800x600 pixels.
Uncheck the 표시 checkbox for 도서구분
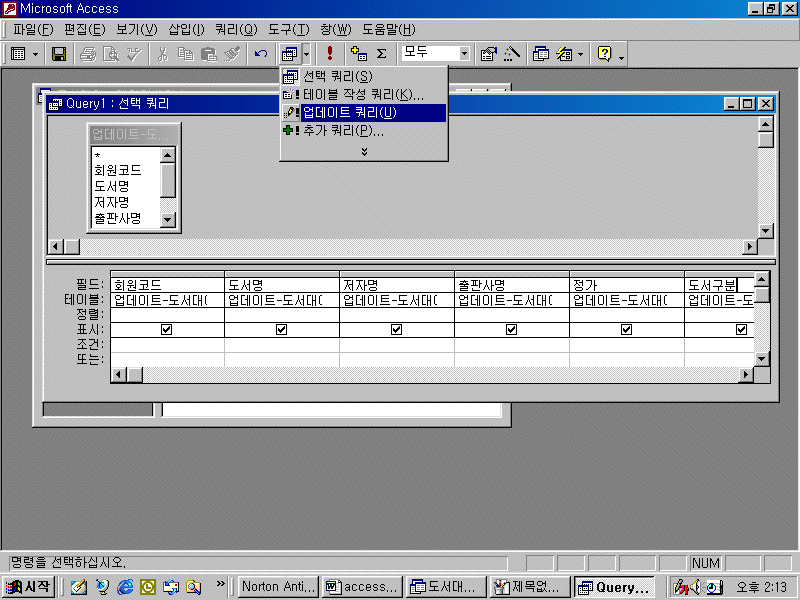pos(741,330)
